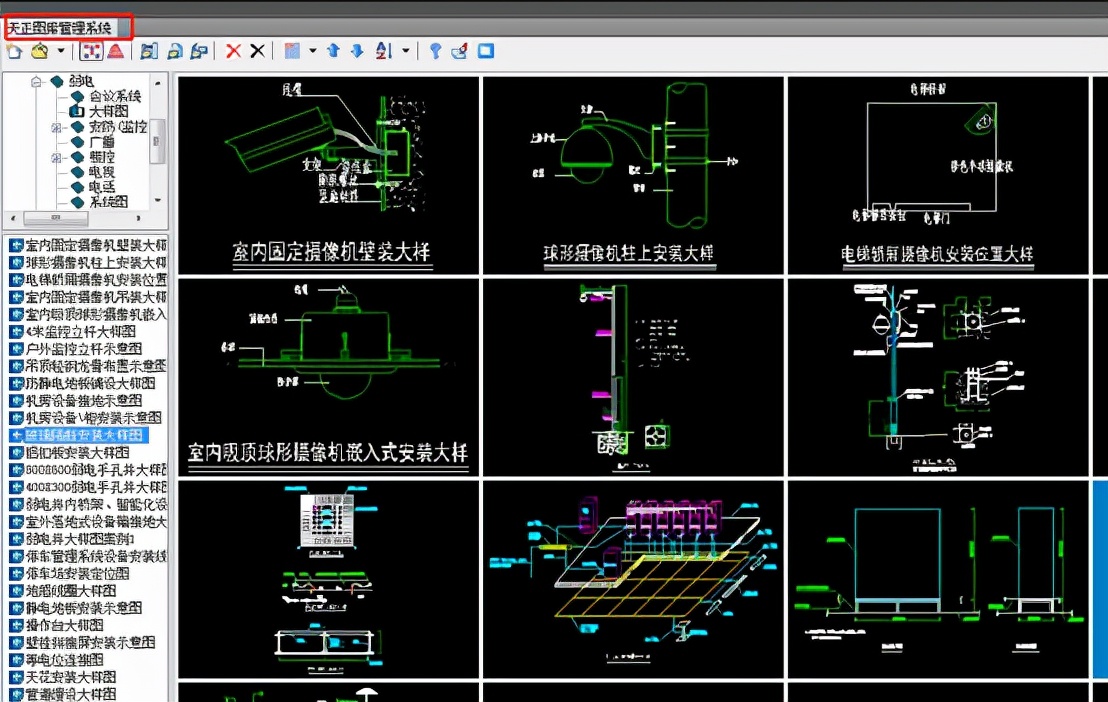
Task: Open the dropdown arrow beside open-folder icon
Action: click(61, 51)
